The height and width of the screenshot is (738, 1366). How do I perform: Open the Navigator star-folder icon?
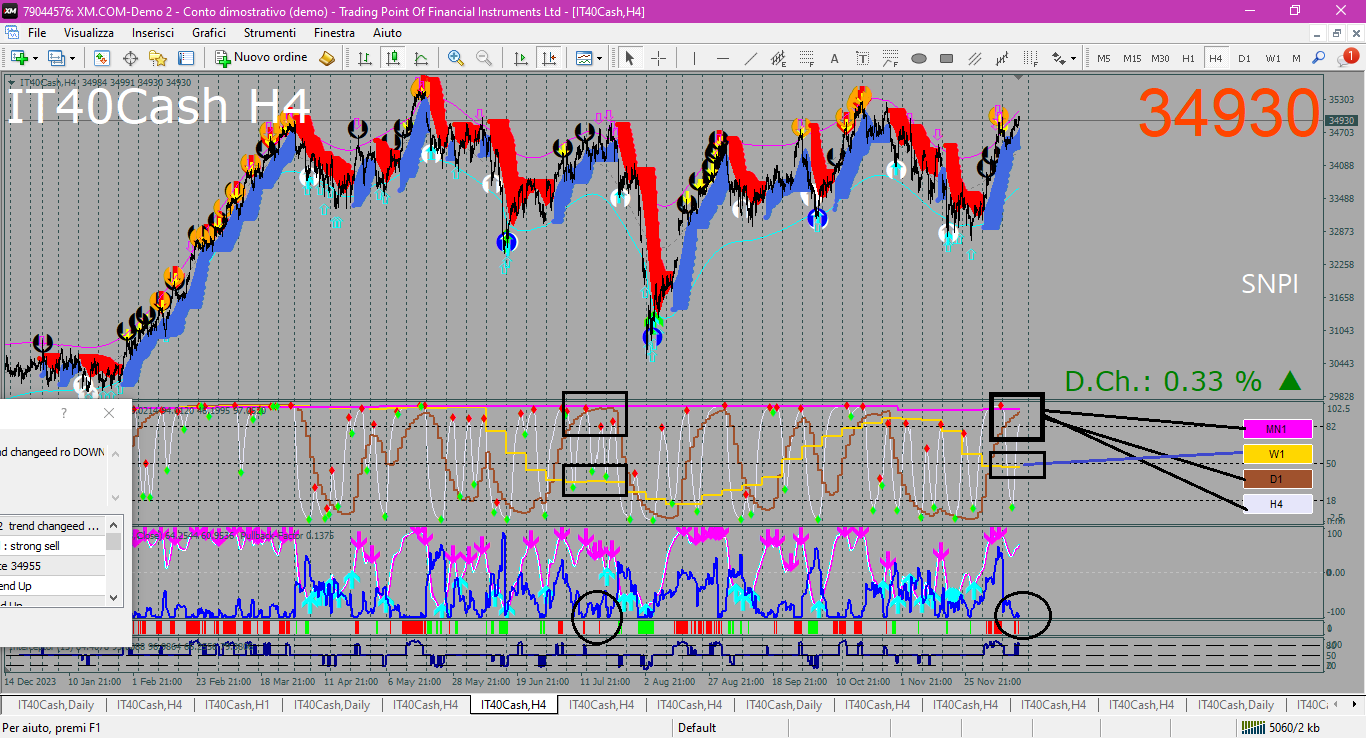158,58
